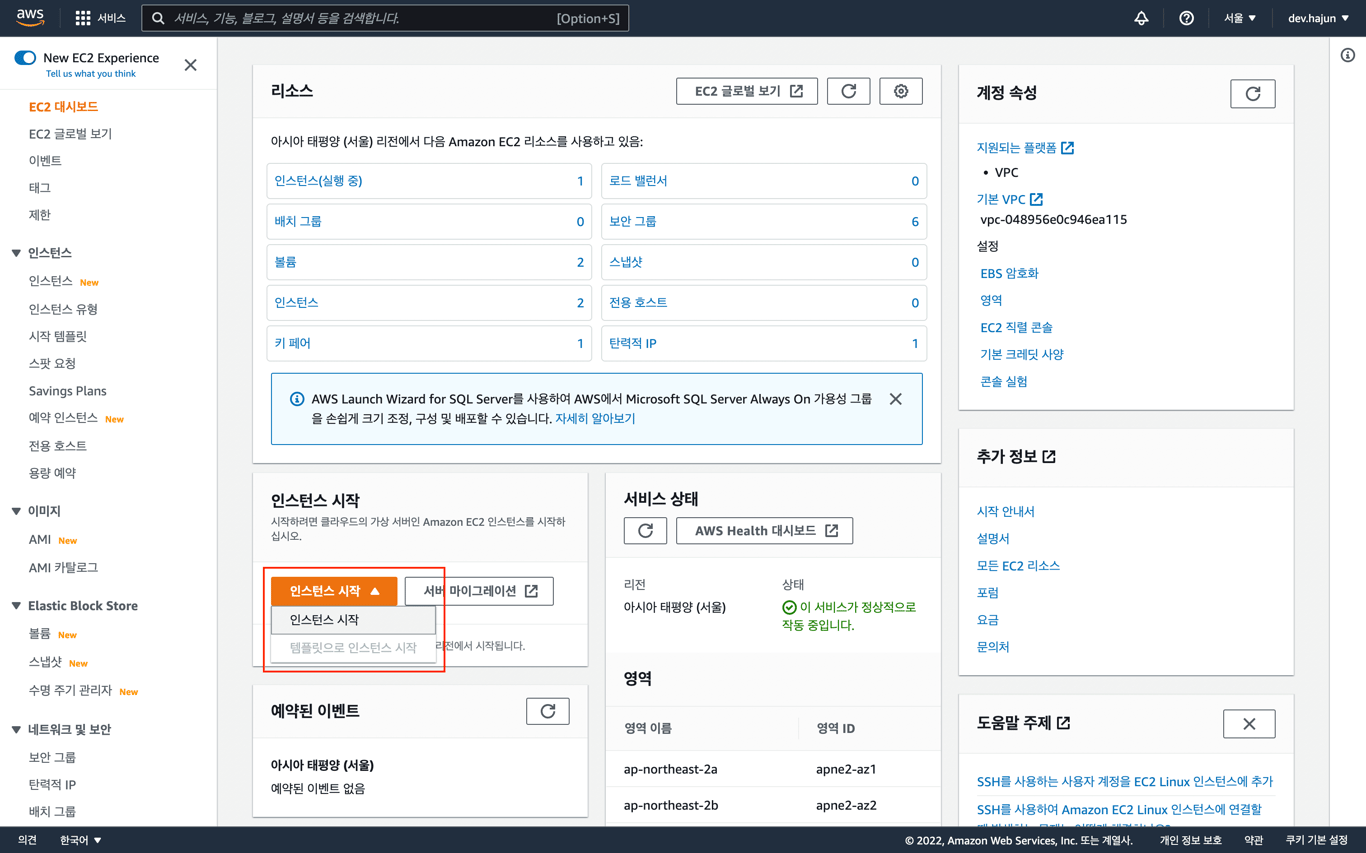Collapse the 네트워크 및 보안 section
The height and width of the screenshot is (853, 1366).
click(x=16, y=730)
